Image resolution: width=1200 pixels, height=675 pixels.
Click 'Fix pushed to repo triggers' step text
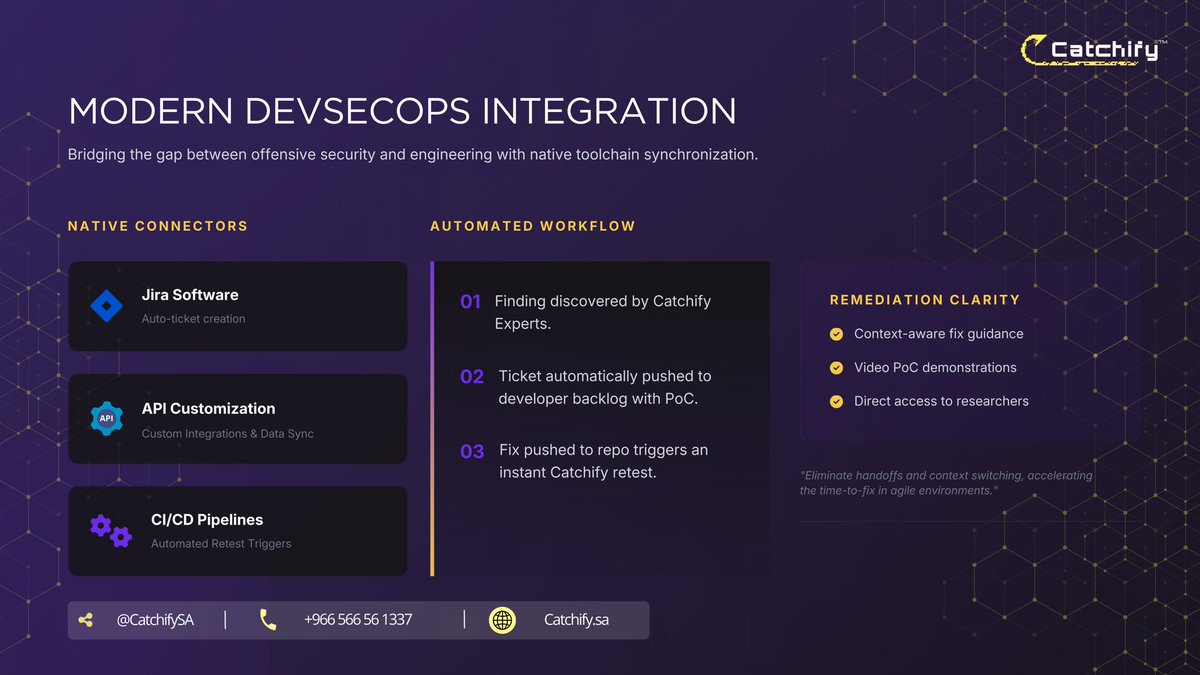[x=603, y=461]
